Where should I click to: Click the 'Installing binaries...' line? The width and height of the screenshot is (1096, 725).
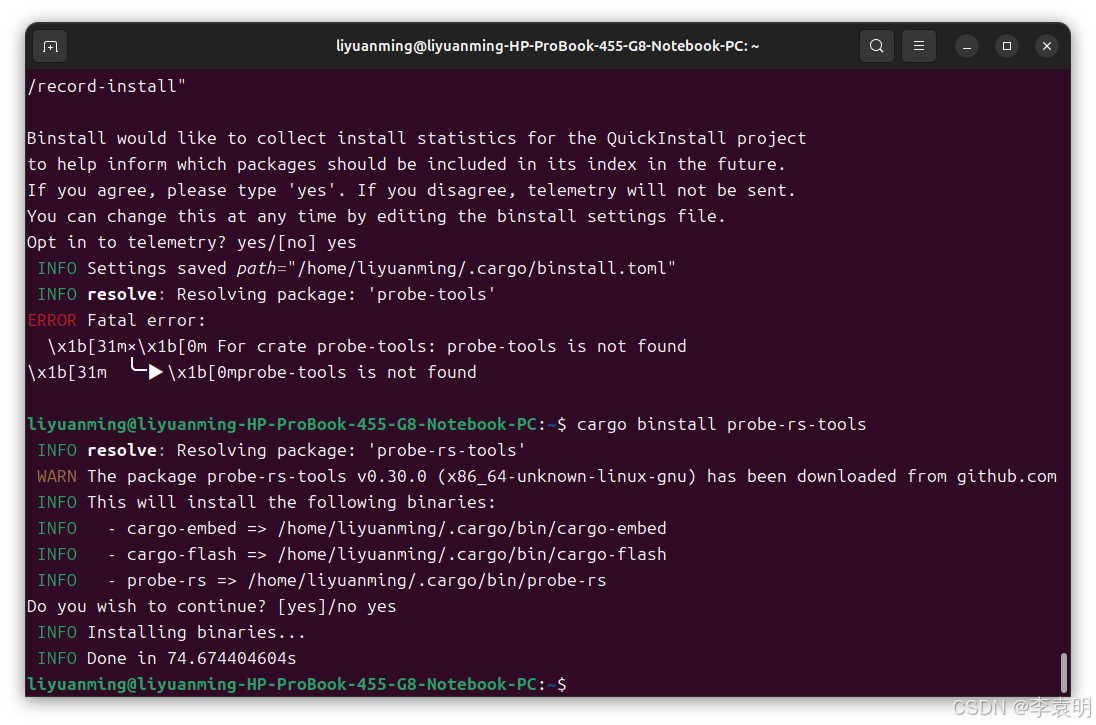tap(196, 632)
